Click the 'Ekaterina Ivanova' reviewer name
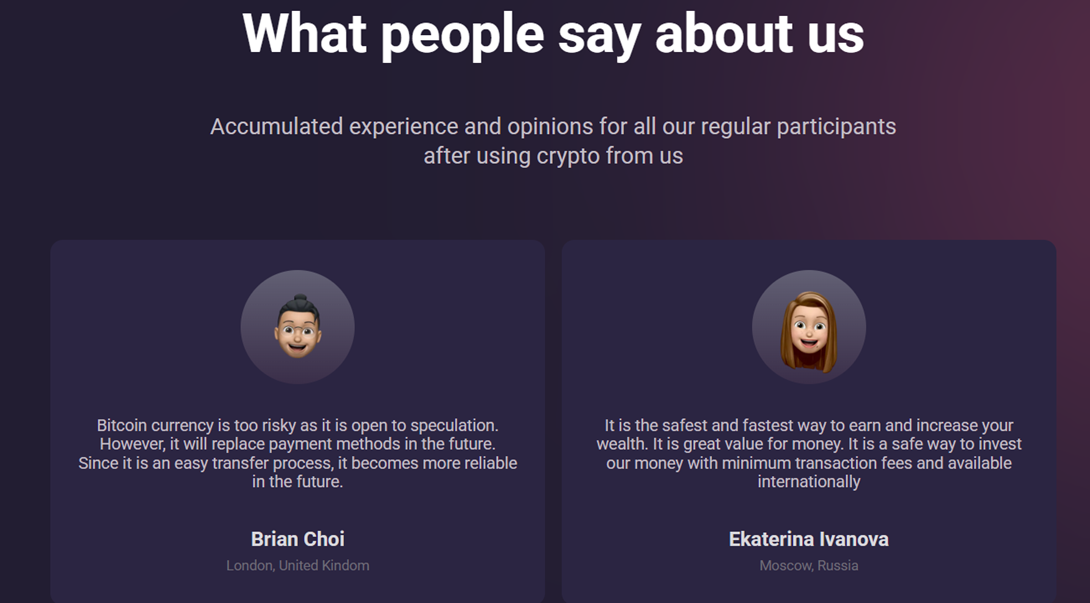Image resolution: width=1090 pixels, height=603 pixels. click(808, 539)
